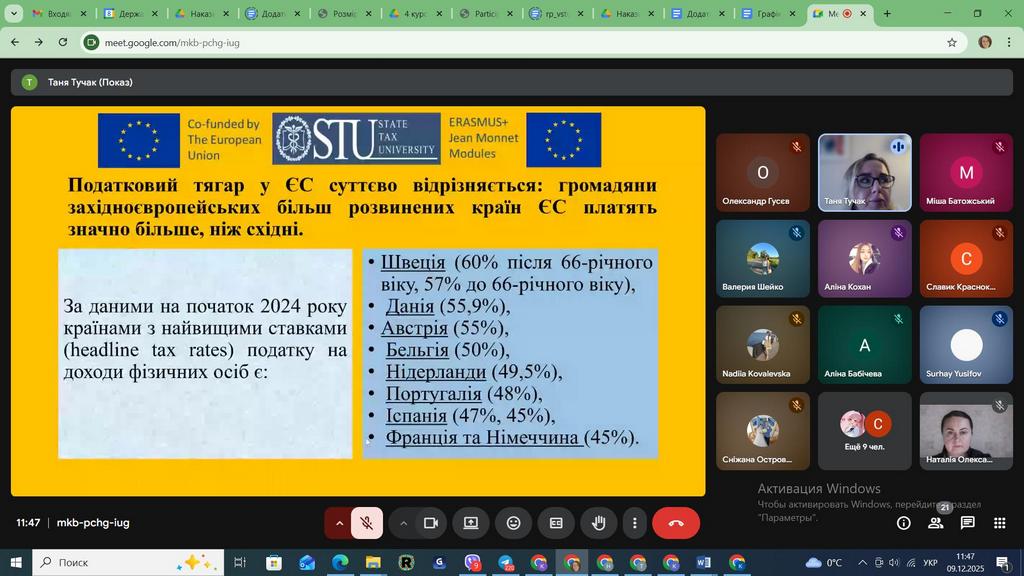Select Таня Тучак's video tile
This screenshot has width=1024, height=576.
pyautogui.click(x=865, y=172)
